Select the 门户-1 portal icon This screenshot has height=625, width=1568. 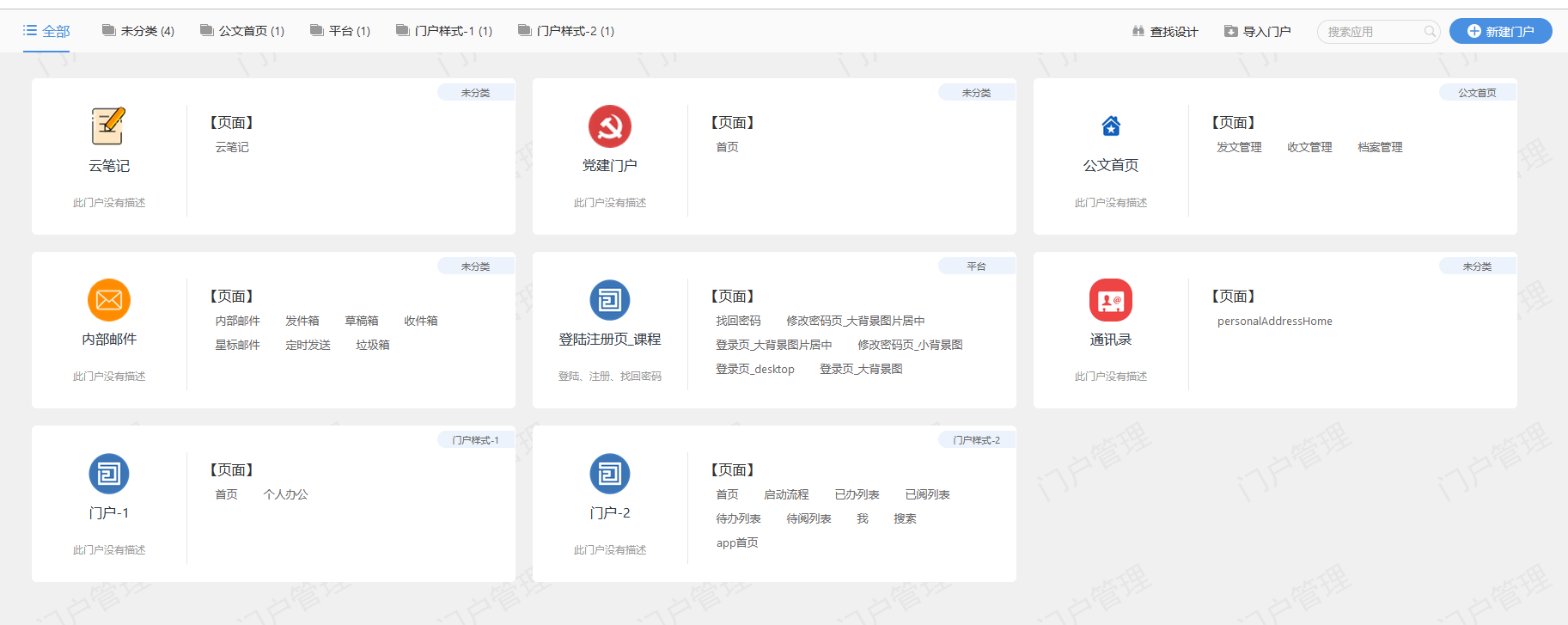[108, 474]
